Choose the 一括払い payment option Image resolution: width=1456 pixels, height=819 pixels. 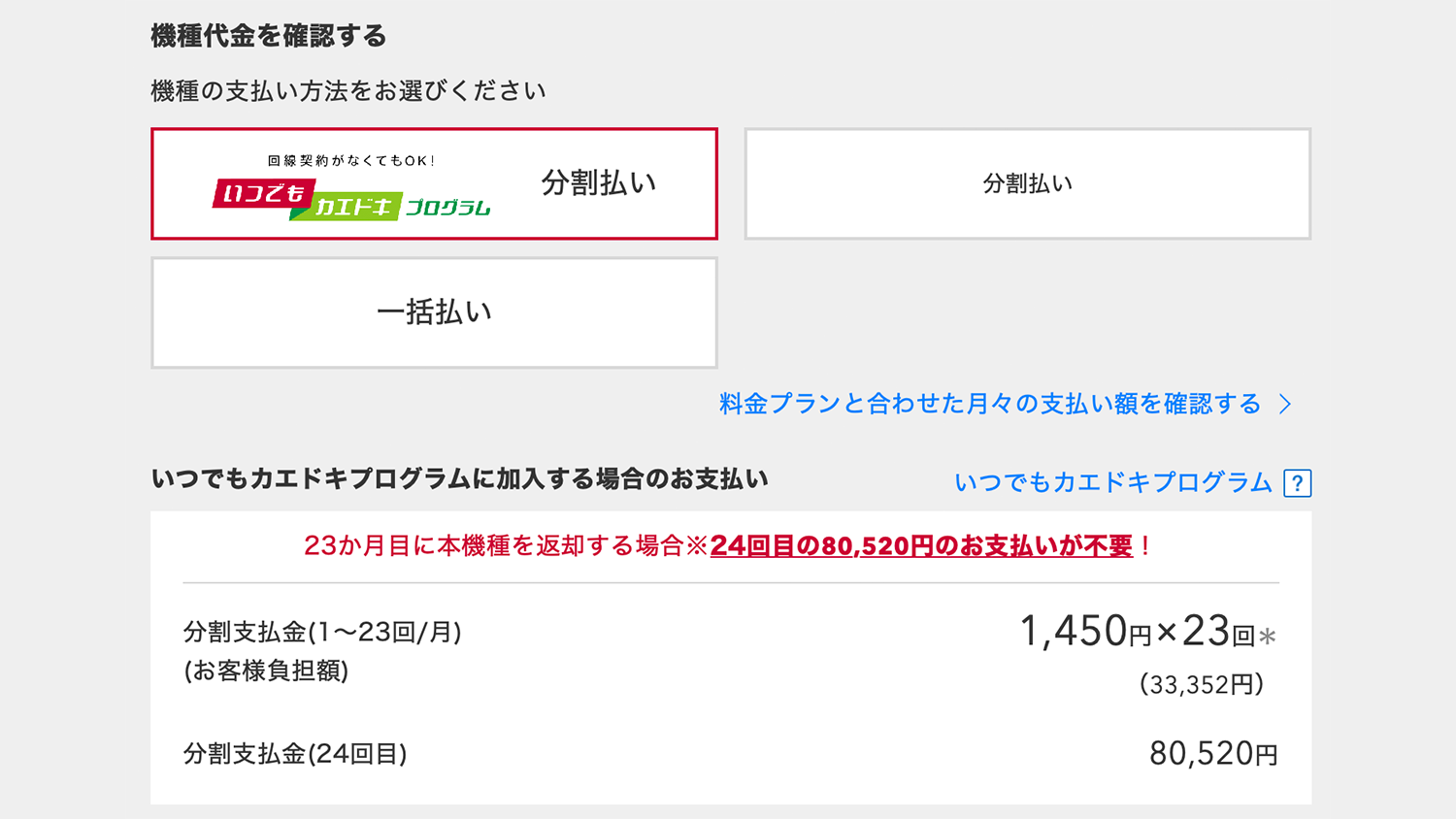[x=434, y=312]
